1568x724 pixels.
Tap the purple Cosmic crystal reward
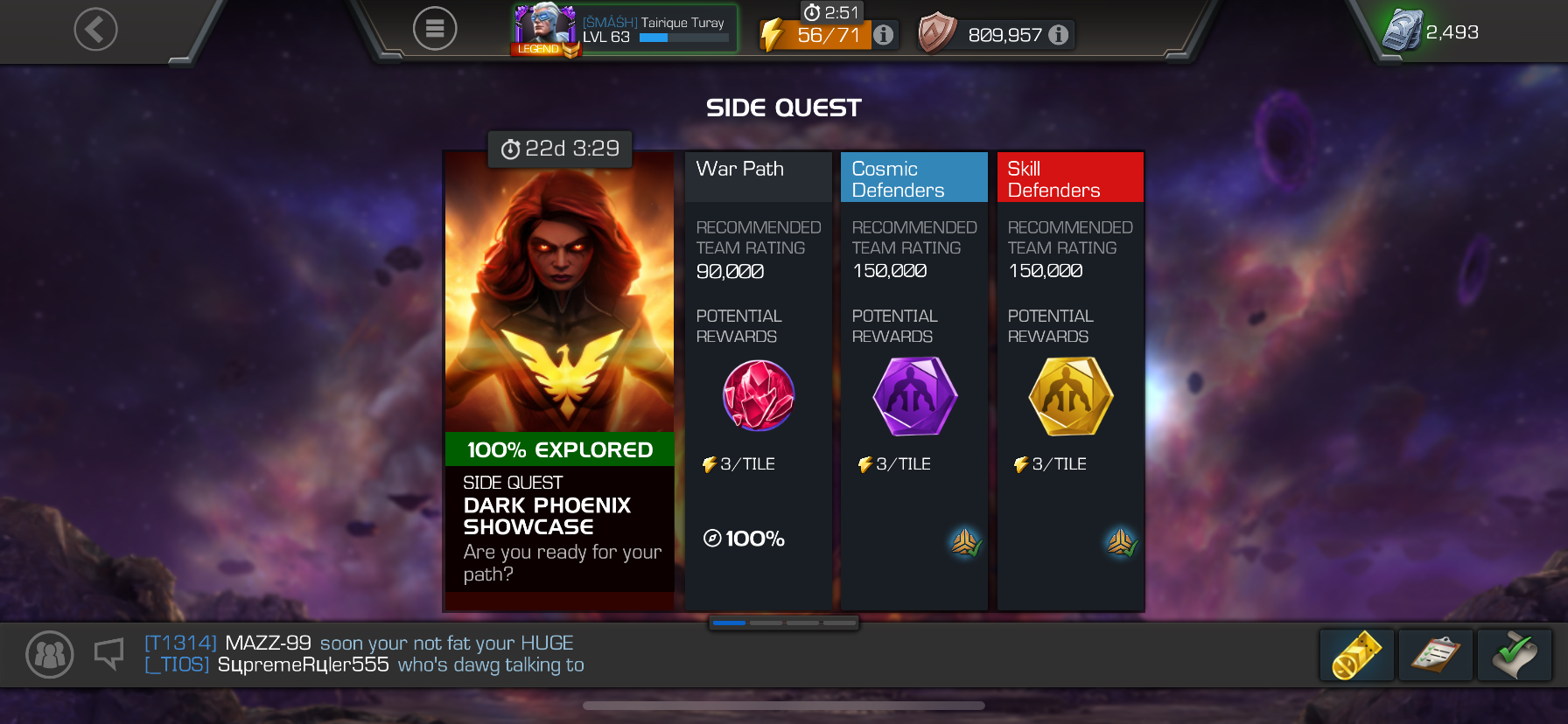coord(914,396)
